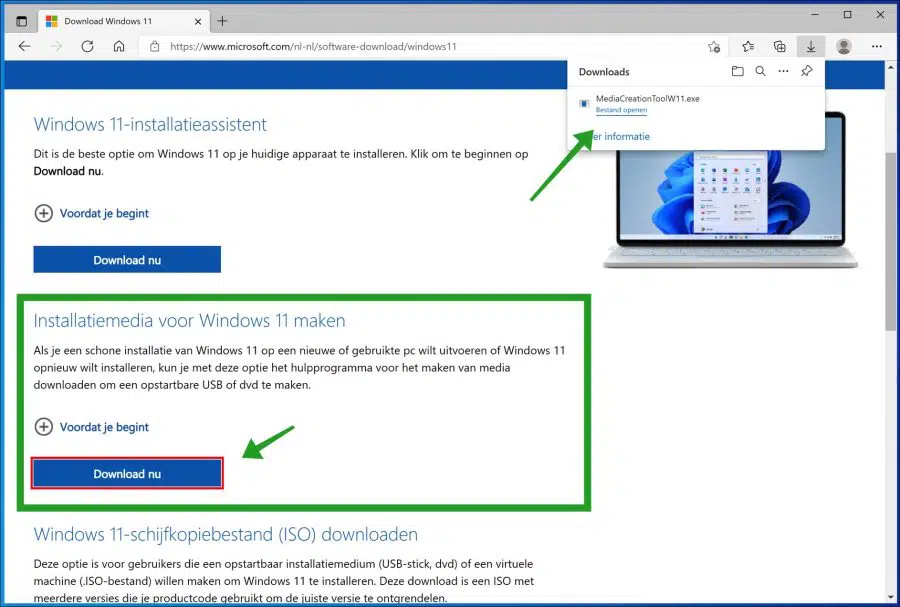Open the browser home page

[119, 46]
